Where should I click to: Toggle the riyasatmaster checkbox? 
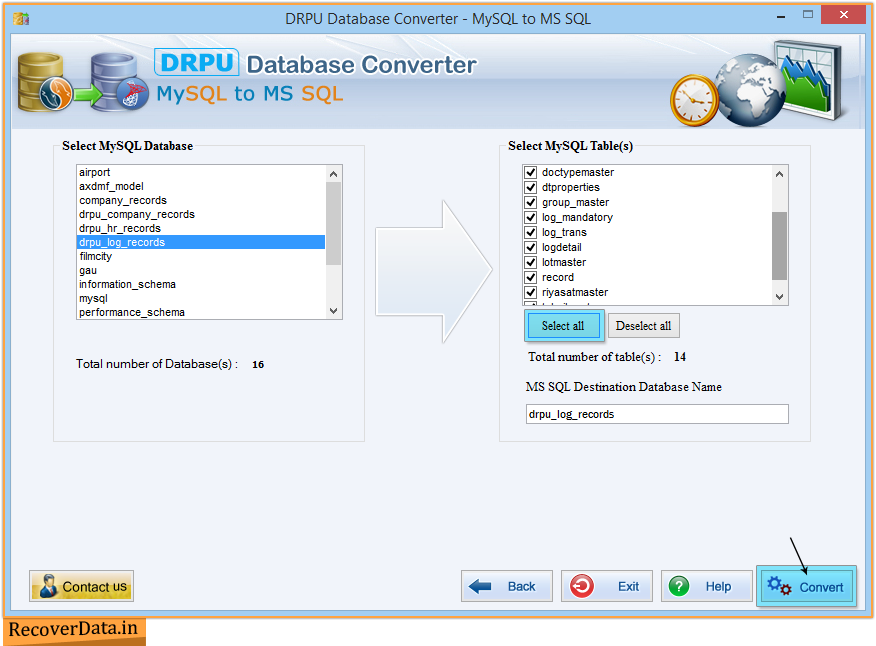tap(531, 292)
